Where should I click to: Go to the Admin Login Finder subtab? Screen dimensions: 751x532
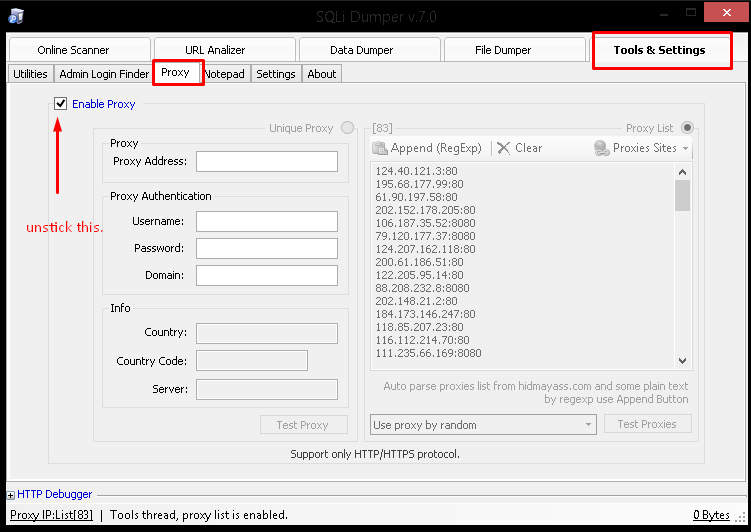click(x=104, y=74)
